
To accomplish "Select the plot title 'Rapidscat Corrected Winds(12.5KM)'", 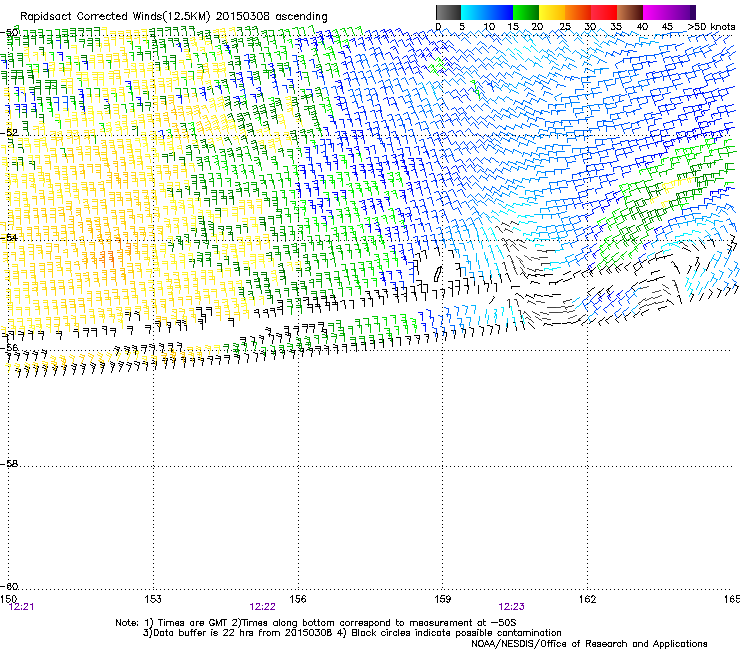I will pyautogui.click(x=115, y=17).
